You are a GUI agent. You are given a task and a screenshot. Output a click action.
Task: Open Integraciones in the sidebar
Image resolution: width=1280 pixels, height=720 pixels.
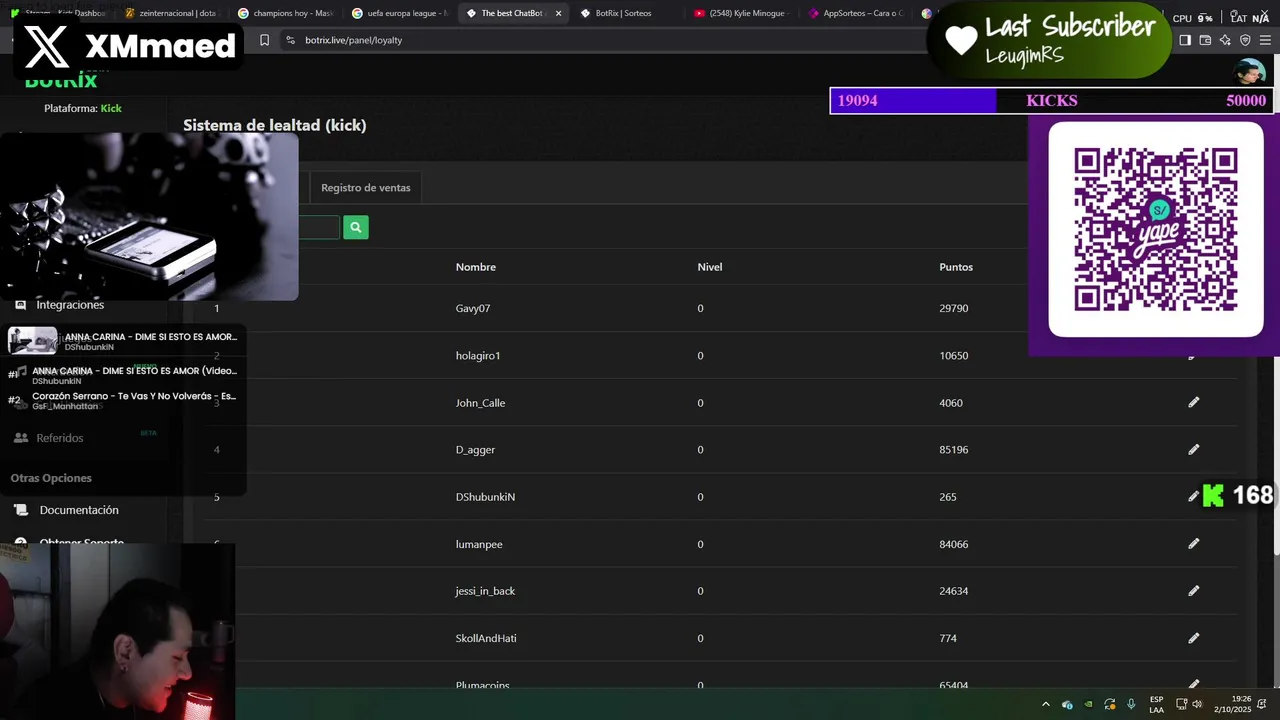(x=70, y=305)
